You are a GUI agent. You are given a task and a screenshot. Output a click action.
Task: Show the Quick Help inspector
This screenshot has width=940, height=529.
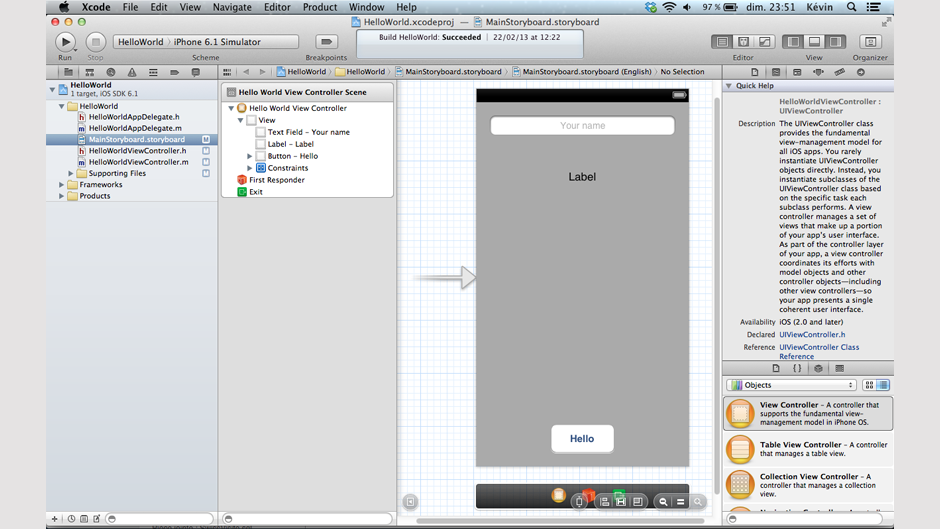776,72
